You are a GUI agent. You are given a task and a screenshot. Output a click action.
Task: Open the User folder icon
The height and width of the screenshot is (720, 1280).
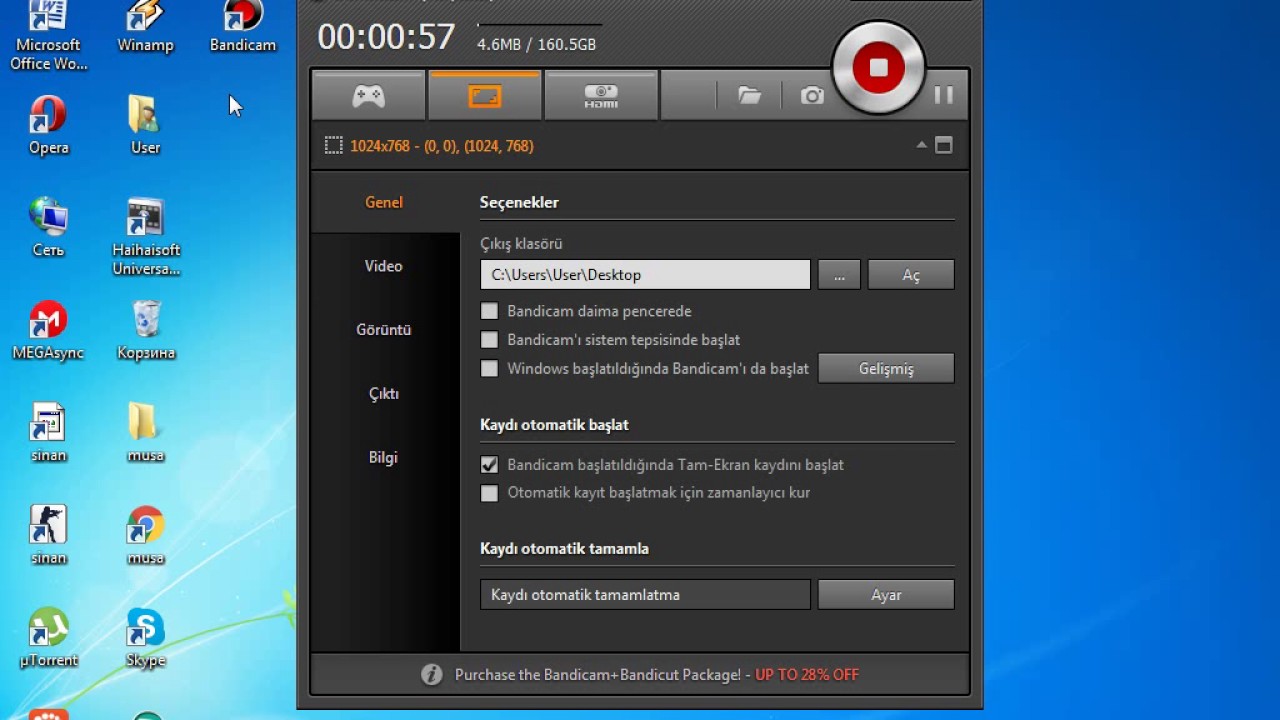(146, 125)
